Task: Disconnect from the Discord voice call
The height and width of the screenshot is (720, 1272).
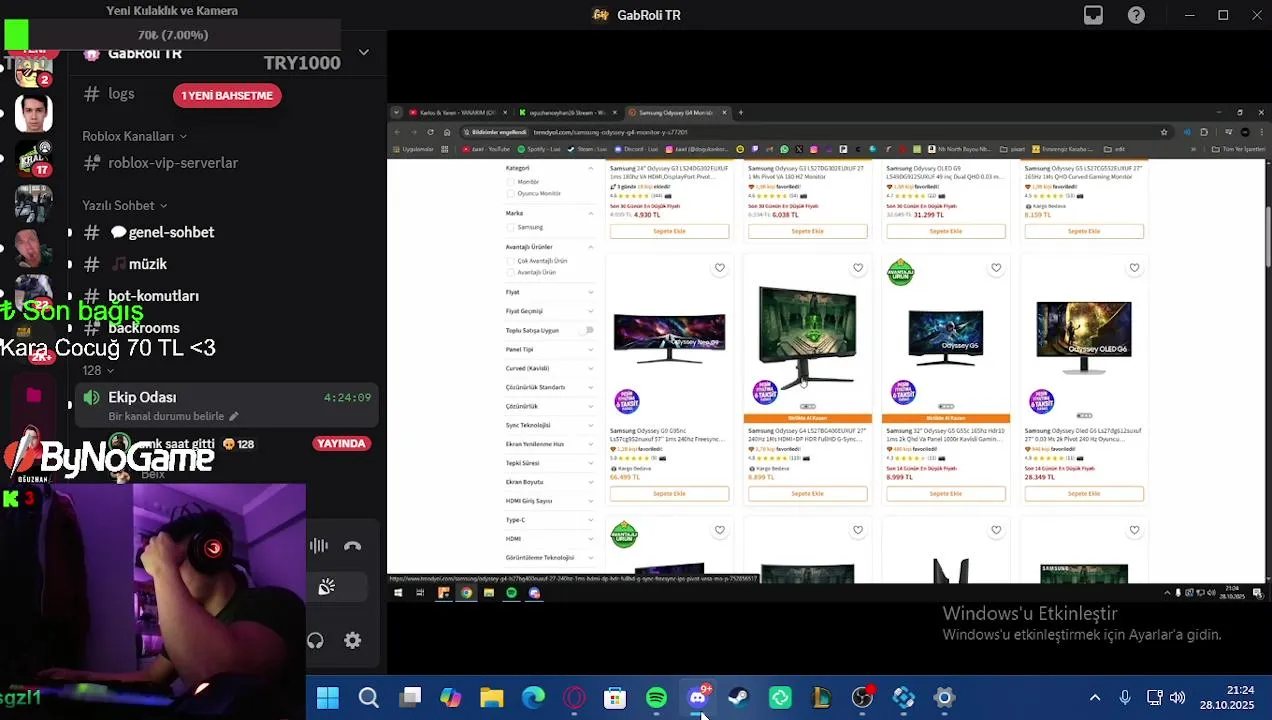Action: tap(352, 546)
